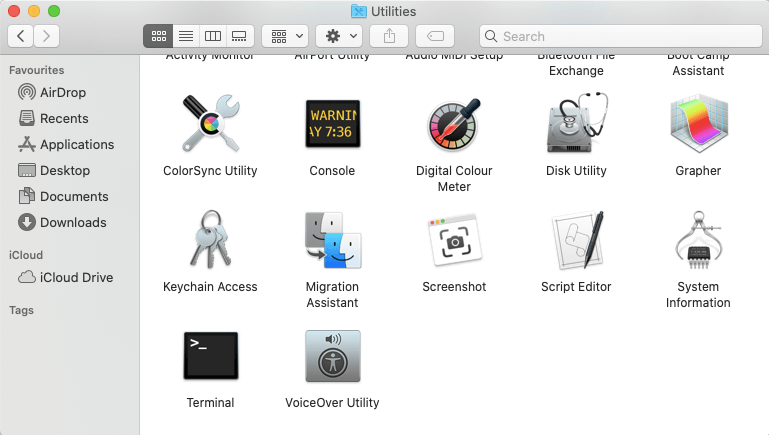Go forward with the right arrow
Viewport: 769px width, 435px height.
click(x=47, y=36)
